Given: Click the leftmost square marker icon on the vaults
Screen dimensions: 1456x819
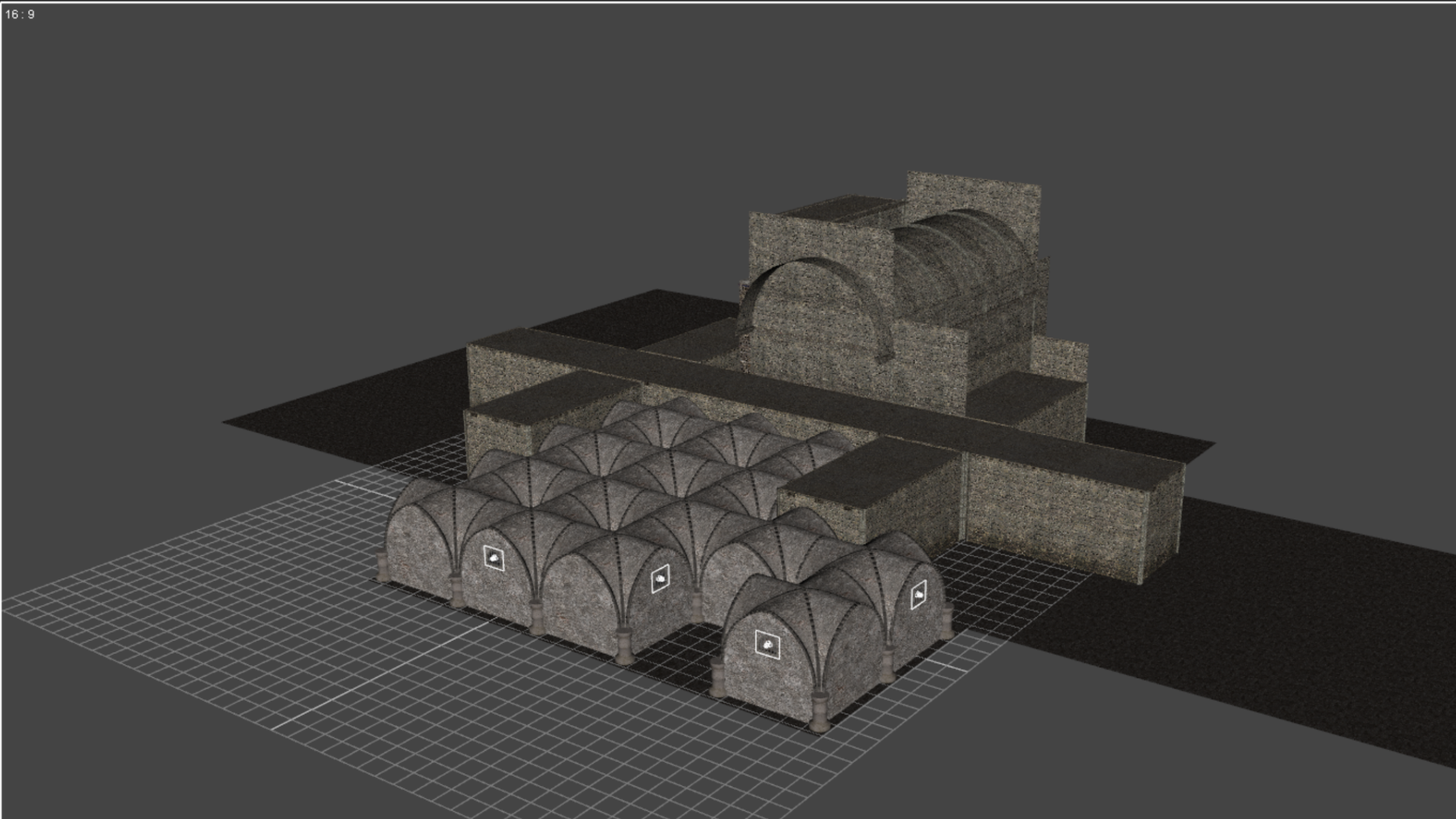Looking at the screenshot, I should [494, 558].
